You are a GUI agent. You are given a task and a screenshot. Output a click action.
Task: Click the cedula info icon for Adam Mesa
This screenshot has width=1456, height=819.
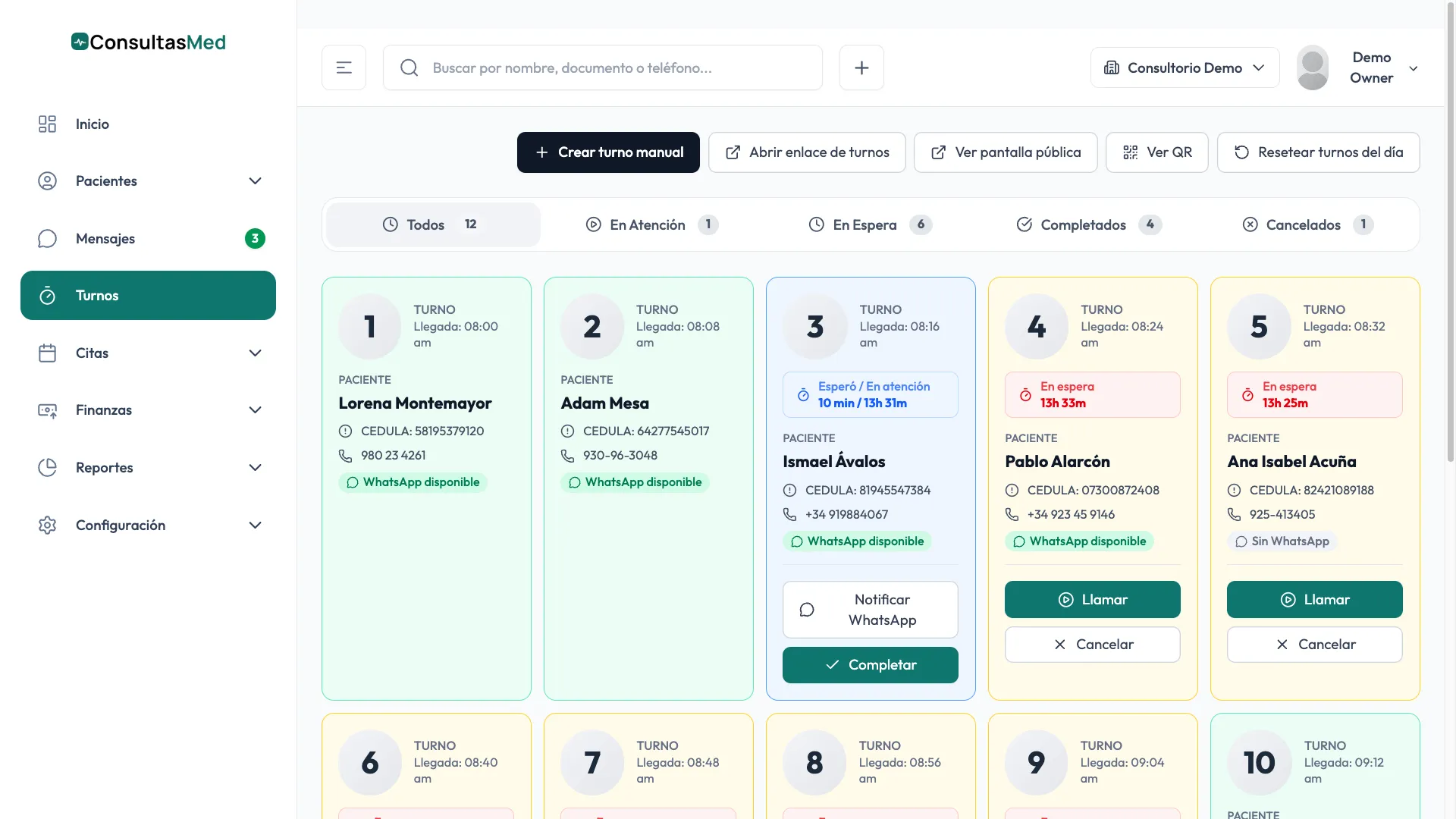pyautogui.click(x=567, y=431)
